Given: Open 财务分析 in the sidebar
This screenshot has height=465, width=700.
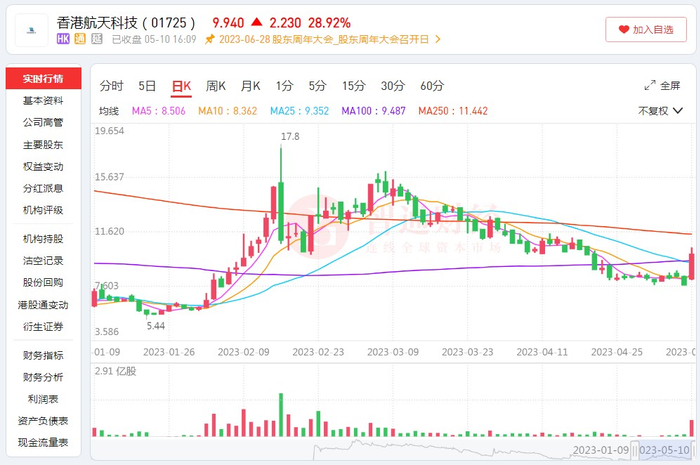Looking at the screenshot, I should (x=43, y=377).
